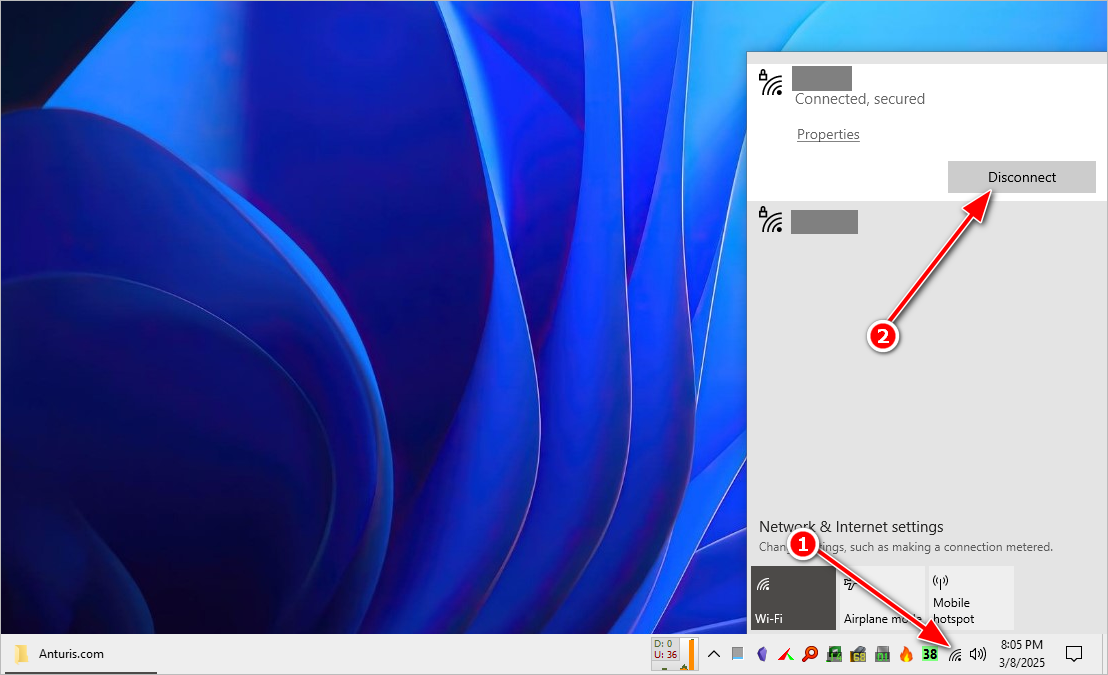This screenshot has height=675, width=1108.
Task: Click the volume speaker icon in tray
Action: pos(978,655)
